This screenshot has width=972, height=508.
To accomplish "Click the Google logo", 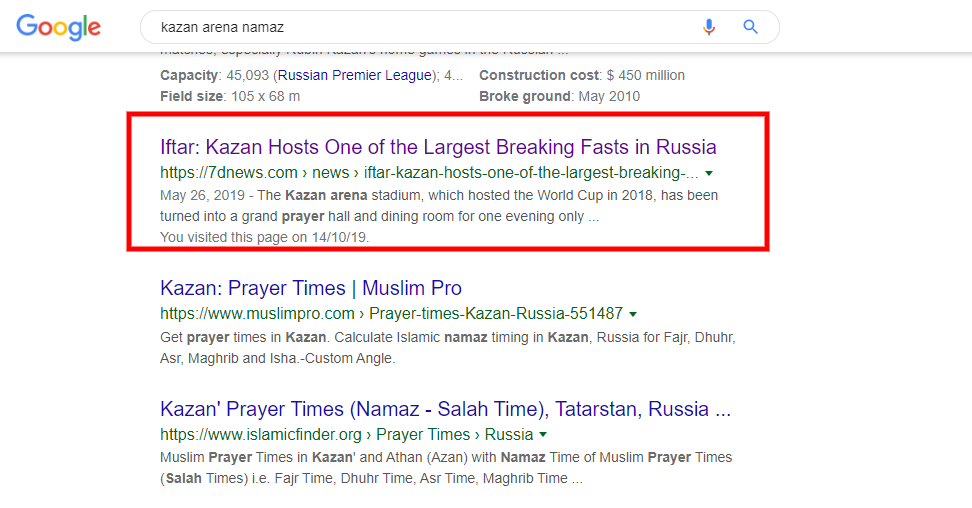I will (58, 27).
